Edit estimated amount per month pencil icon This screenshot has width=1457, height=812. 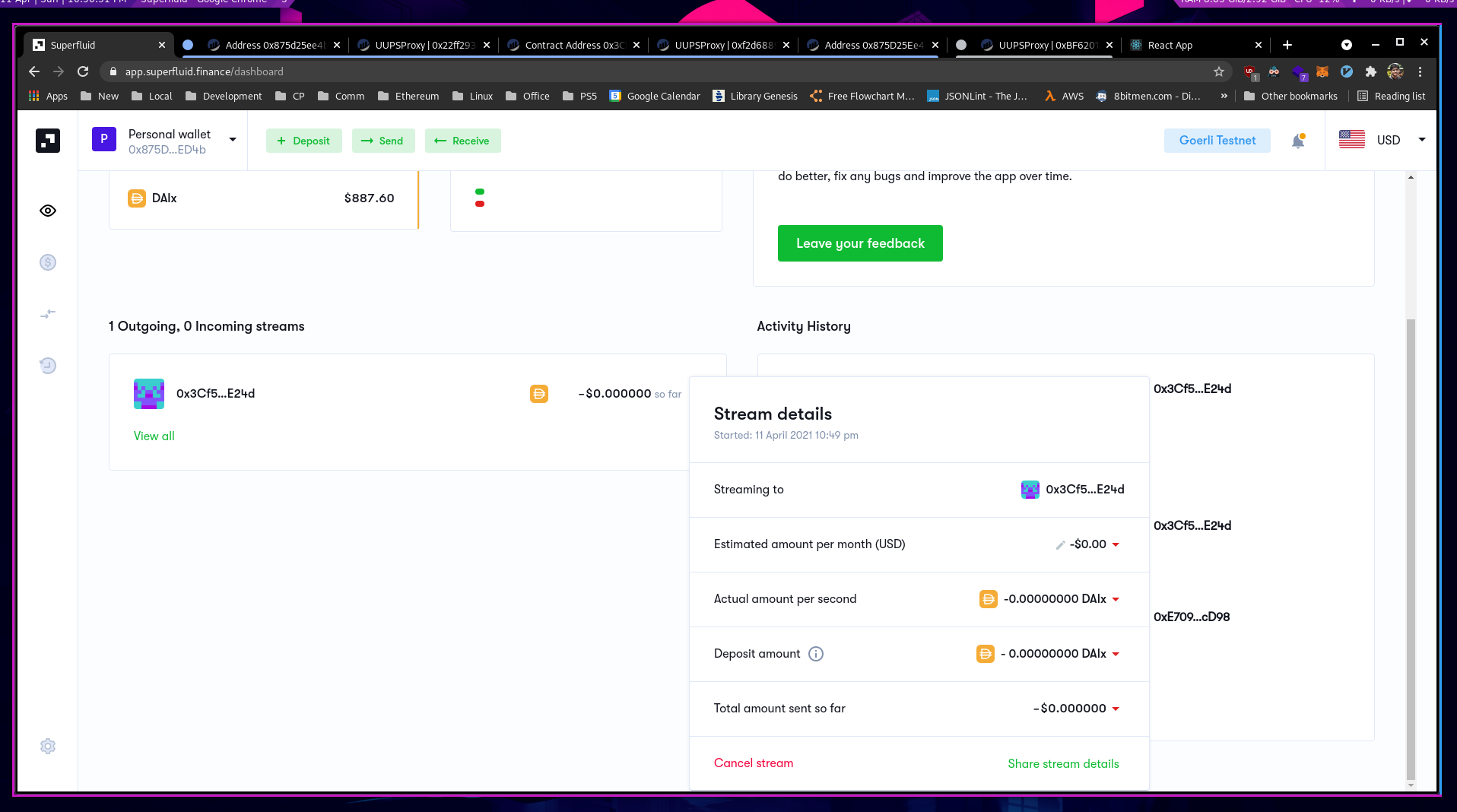pyautogui.click(x=1060, y=545)
